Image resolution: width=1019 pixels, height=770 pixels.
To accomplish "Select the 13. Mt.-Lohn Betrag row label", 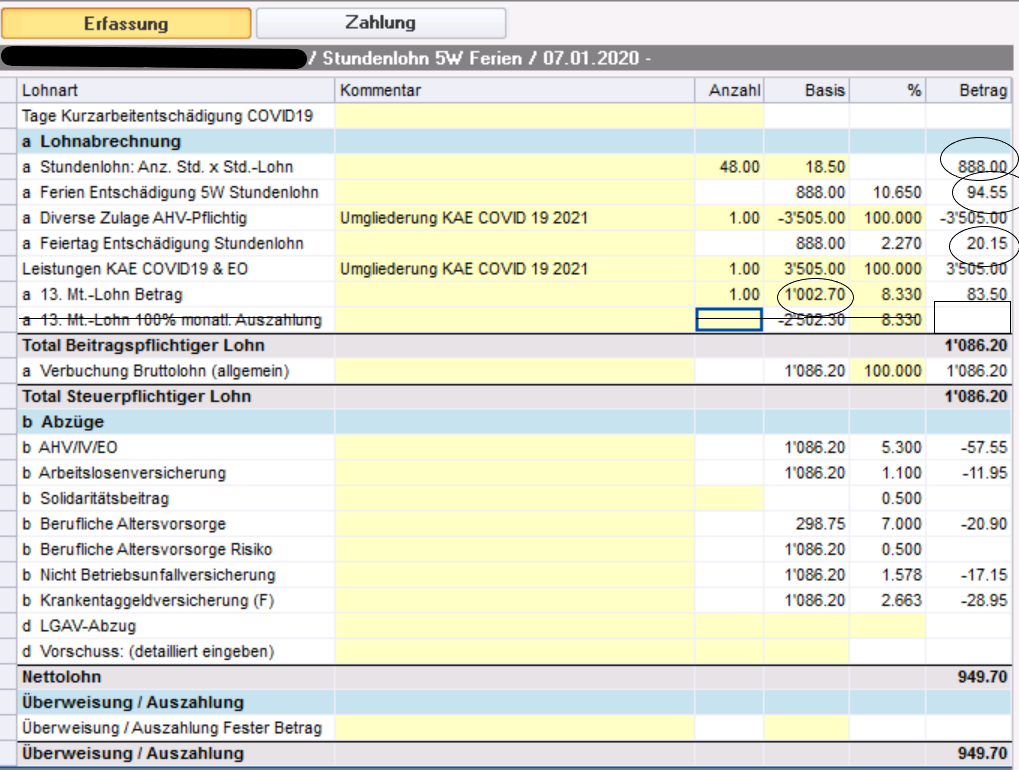I will pyautogui.click(x=102, y=294).
